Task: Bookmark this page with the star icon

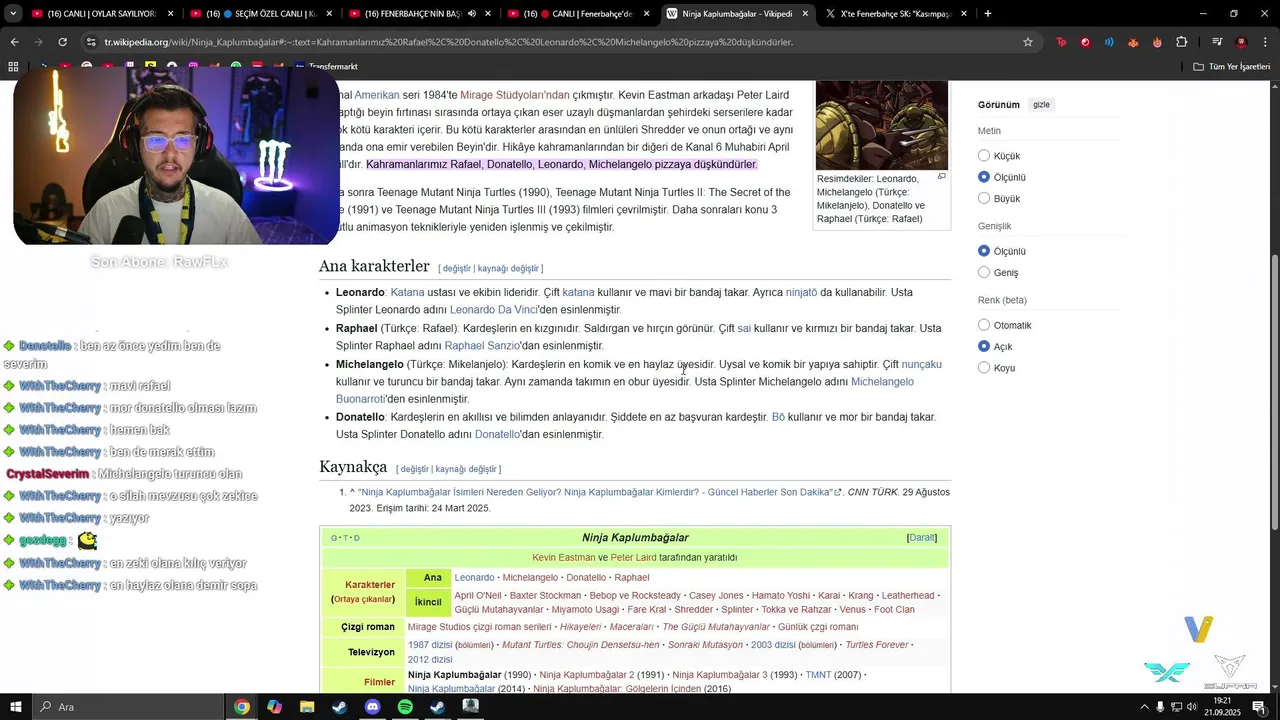Action: point(1028,42)
